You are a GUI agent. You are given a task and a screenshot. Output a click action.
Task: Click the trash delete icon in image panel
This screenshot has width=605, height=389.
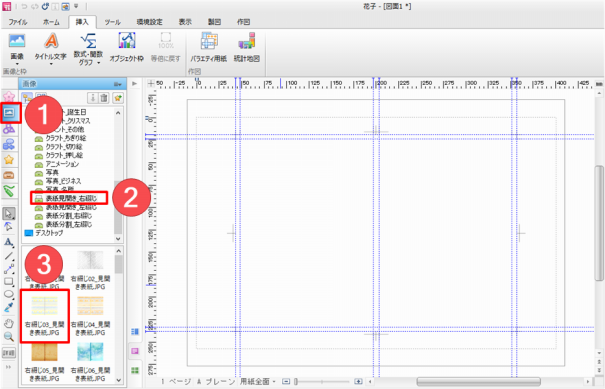(104, 98)
